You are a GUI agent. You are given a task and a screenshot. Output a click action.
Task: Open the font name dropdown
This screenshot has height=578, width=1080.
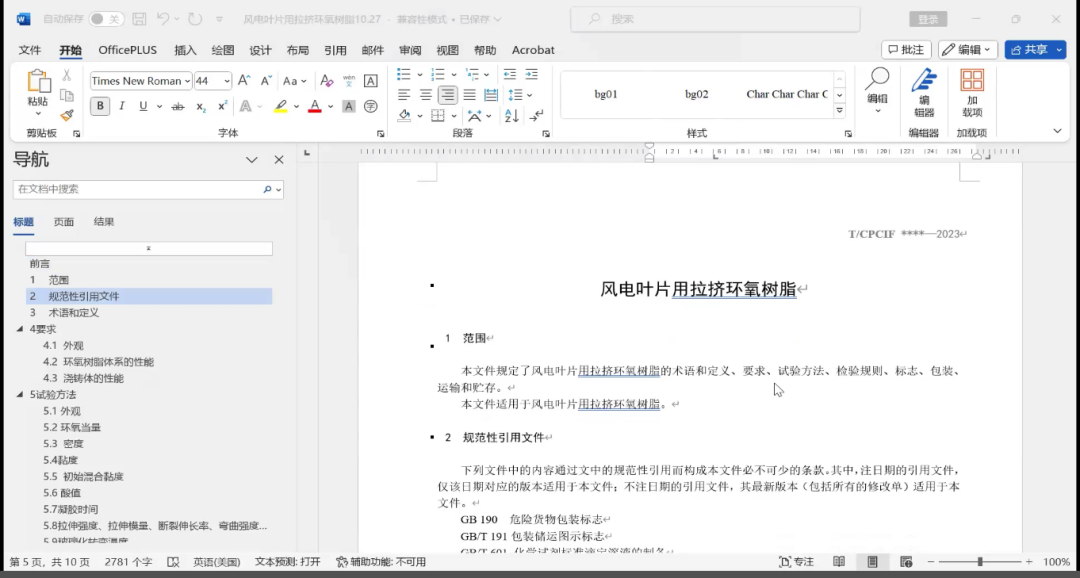[188, 81]
